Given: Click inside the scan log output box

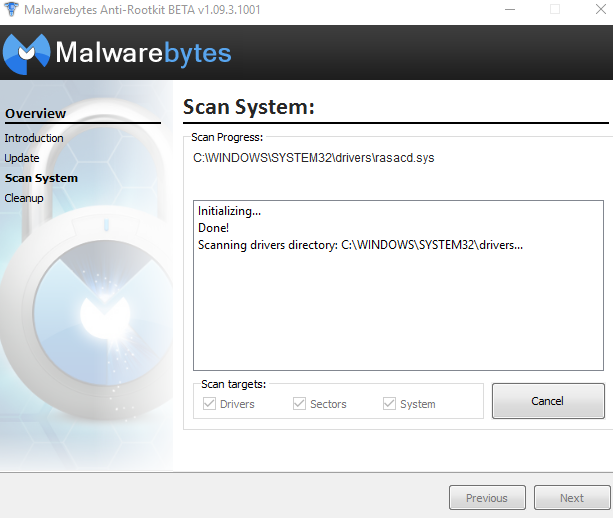Looking at the screenshot, I should click(398, 320).
